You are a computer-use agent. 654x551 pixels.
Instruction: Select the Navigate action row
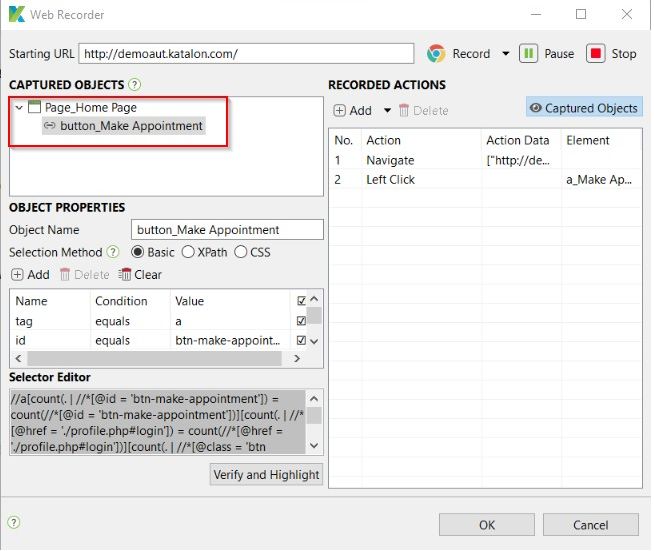pyautogui.click(x=485, y=160)
